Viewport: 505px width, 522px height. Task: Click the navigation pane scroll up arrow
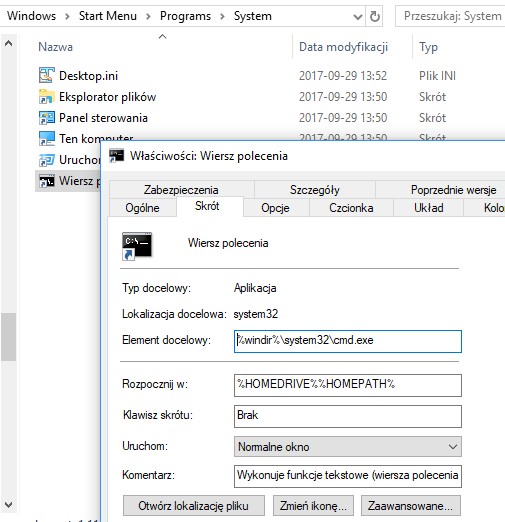click(x=8, y=43)
